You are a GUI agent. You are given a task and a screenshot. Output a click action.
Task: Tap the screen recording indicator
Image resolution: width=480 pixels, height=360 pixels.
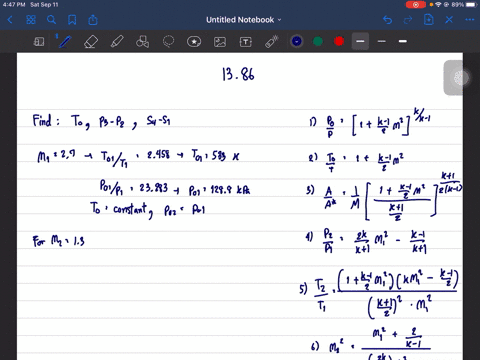[x=416, y=5]
